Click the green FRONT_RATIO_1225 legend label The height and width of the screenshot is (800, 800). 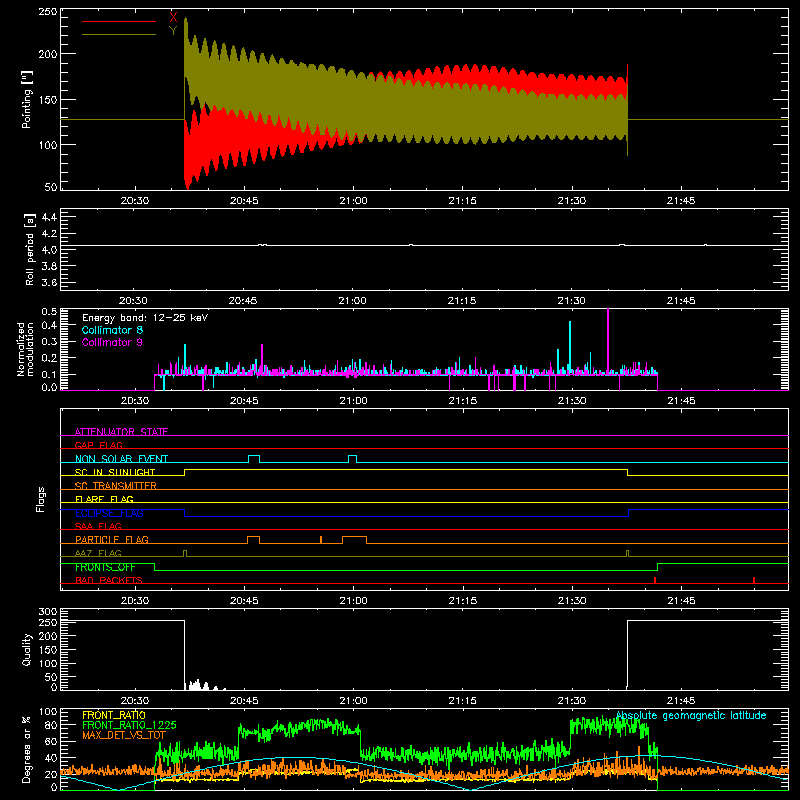coord(129,725)
